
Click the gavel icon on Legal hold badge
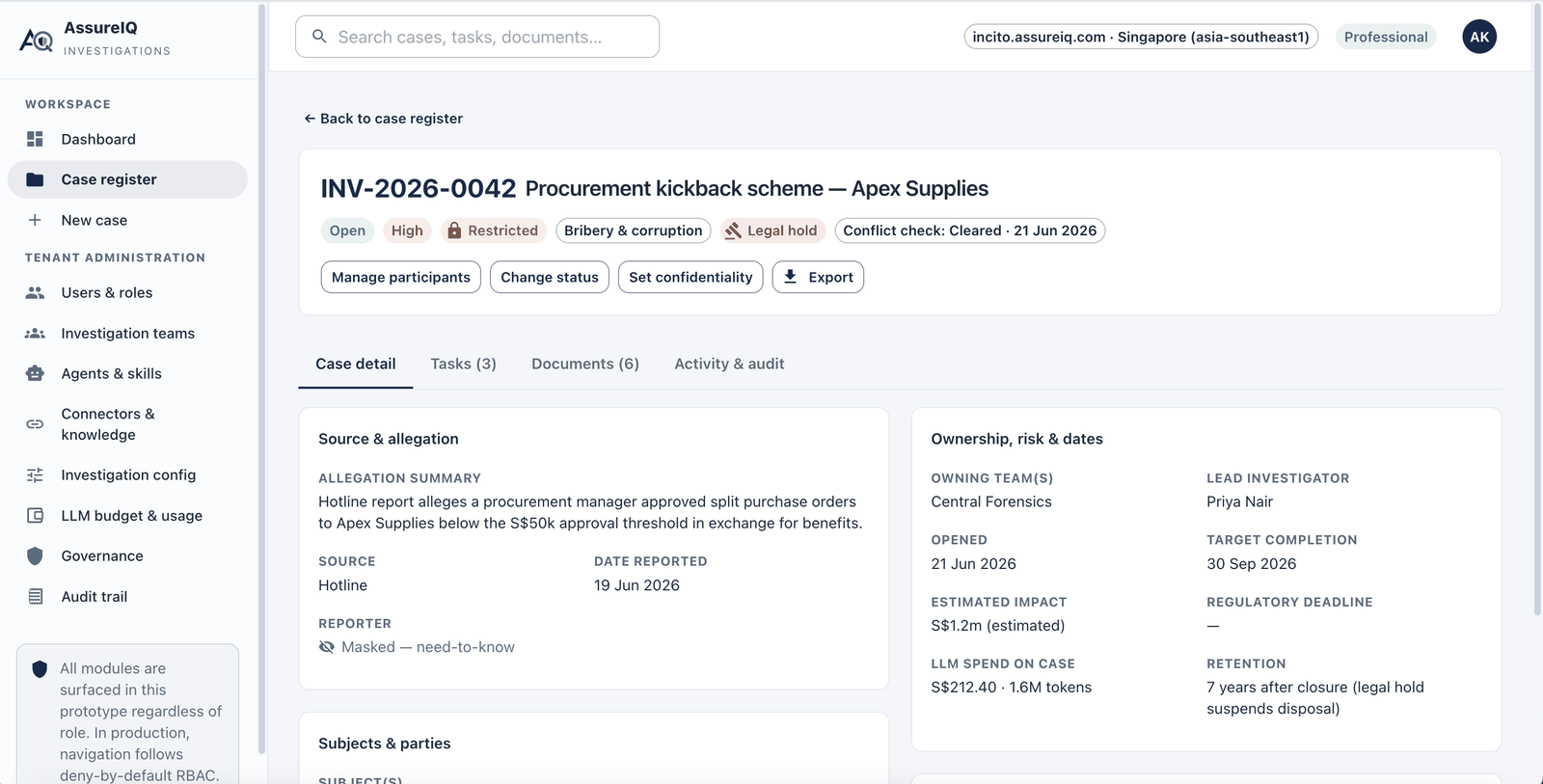[x=733, y=230]
